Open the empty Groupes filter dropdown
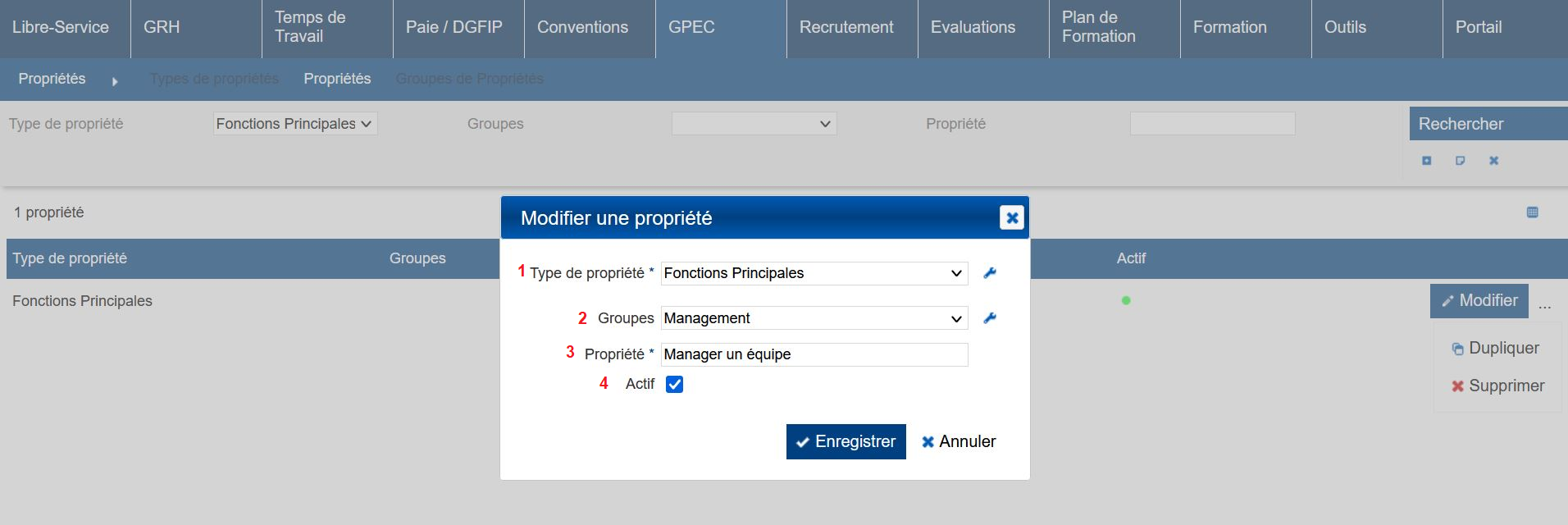The image size is (1568, 525). 754,124
